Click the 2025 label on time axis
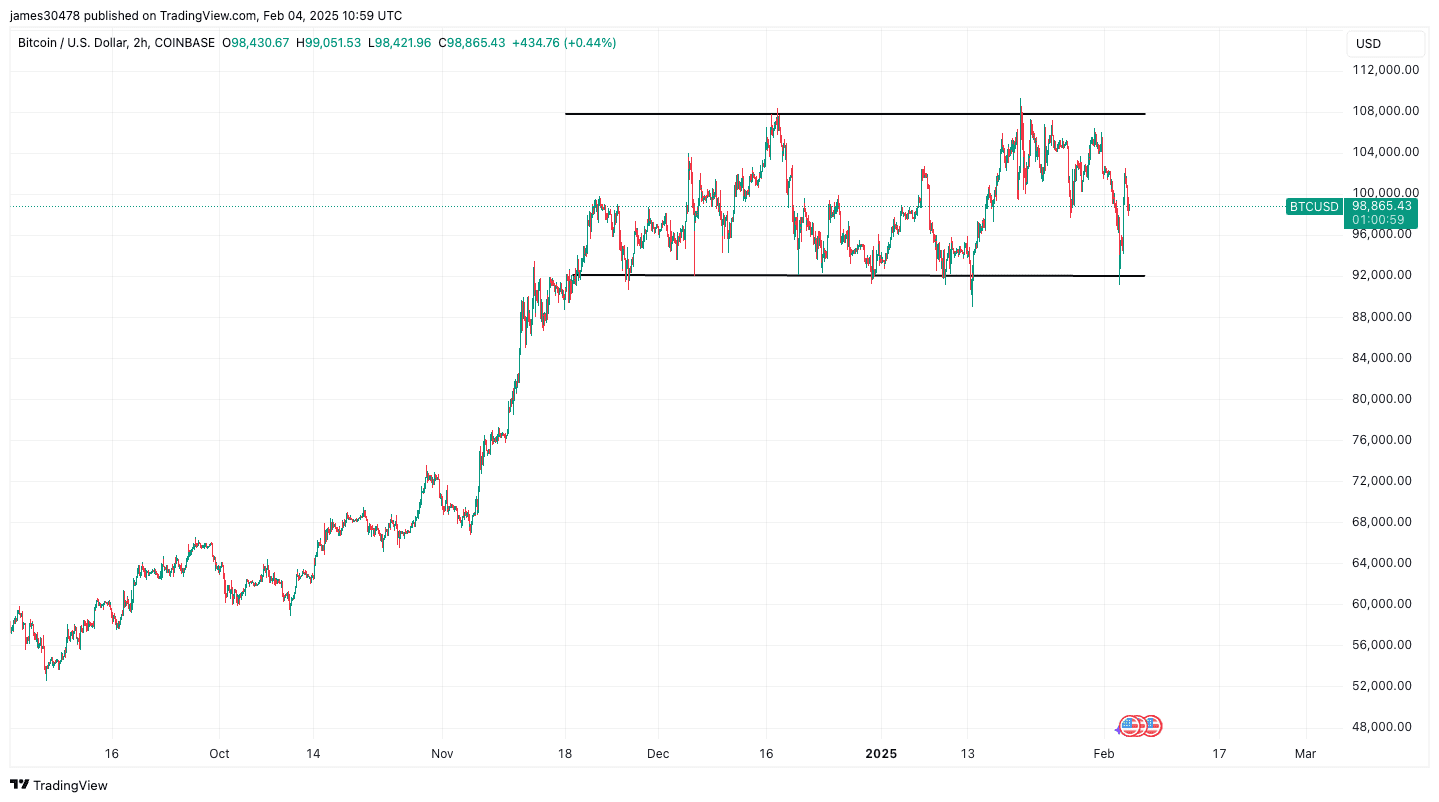 (882, 754)
